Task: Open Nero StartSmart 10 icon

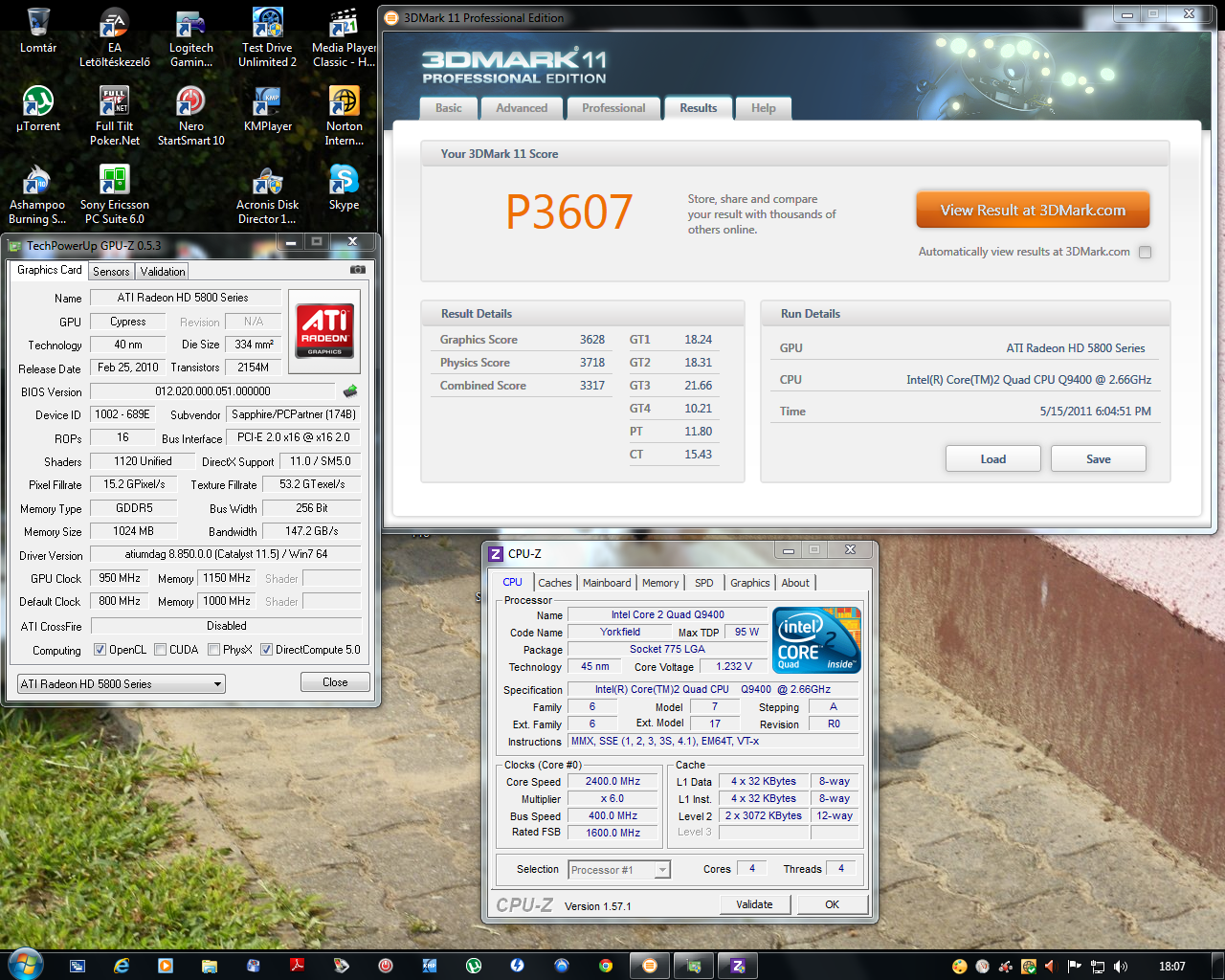Action: (191, 116)
